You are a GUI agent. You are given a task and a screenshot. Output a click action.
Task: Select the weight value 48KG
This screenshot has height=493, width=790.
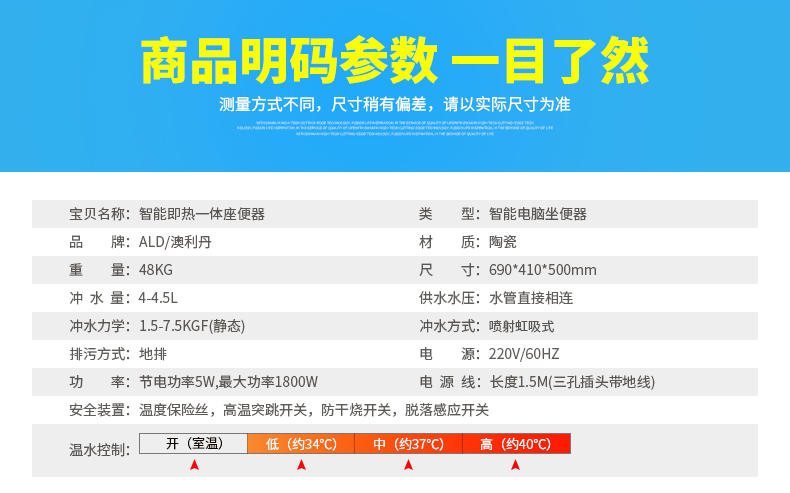pos(156,270)
